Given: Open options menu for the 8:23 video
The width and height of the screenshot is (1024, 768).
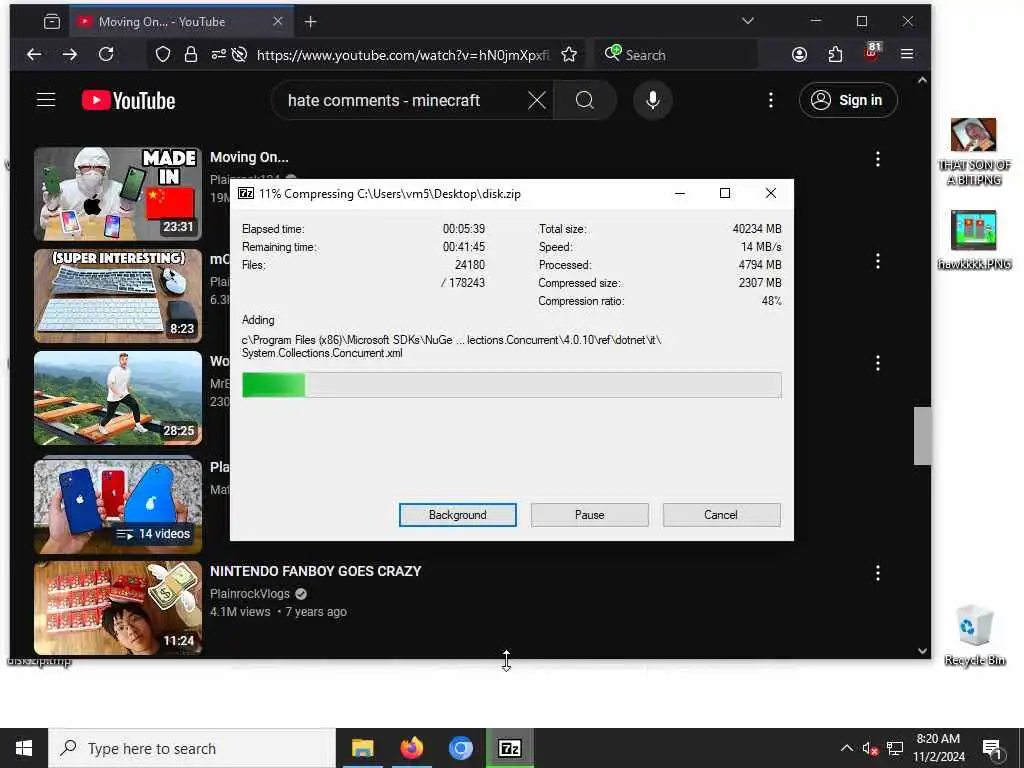Looking at the screenshot, I should tap(878, 261).
